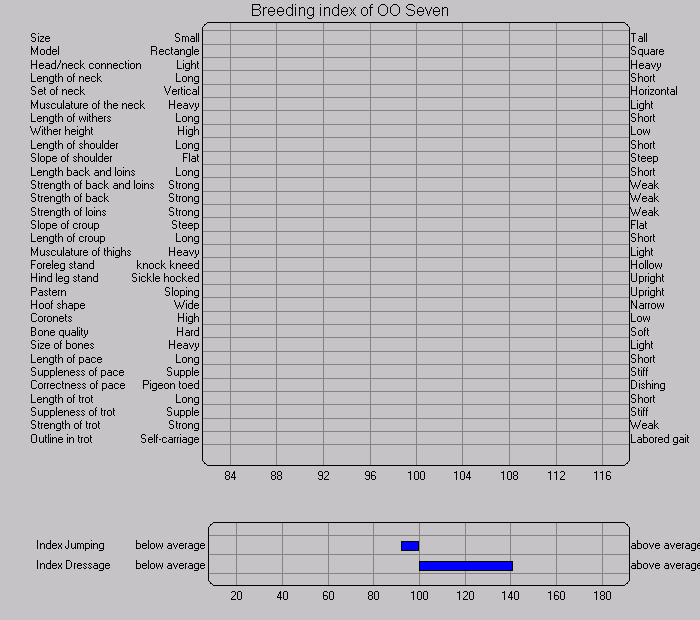This screenshot has height=620, width=700.
Task: Click the 'Index Dressage' label
Action: click(73, 566)
